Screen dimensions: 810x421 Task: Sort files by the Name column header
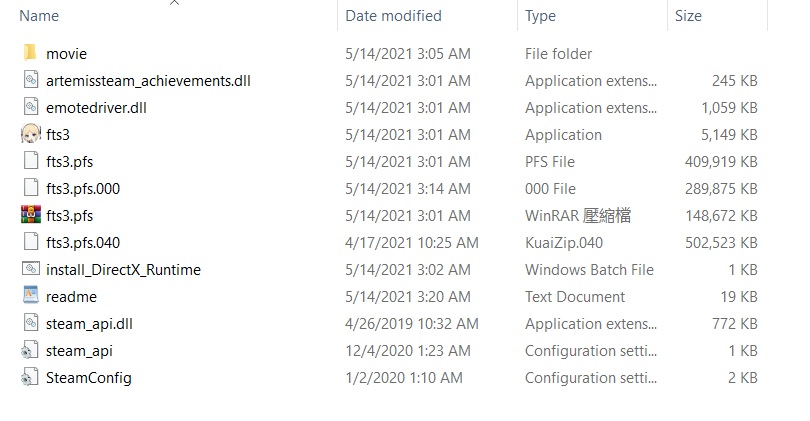(40, 16)
